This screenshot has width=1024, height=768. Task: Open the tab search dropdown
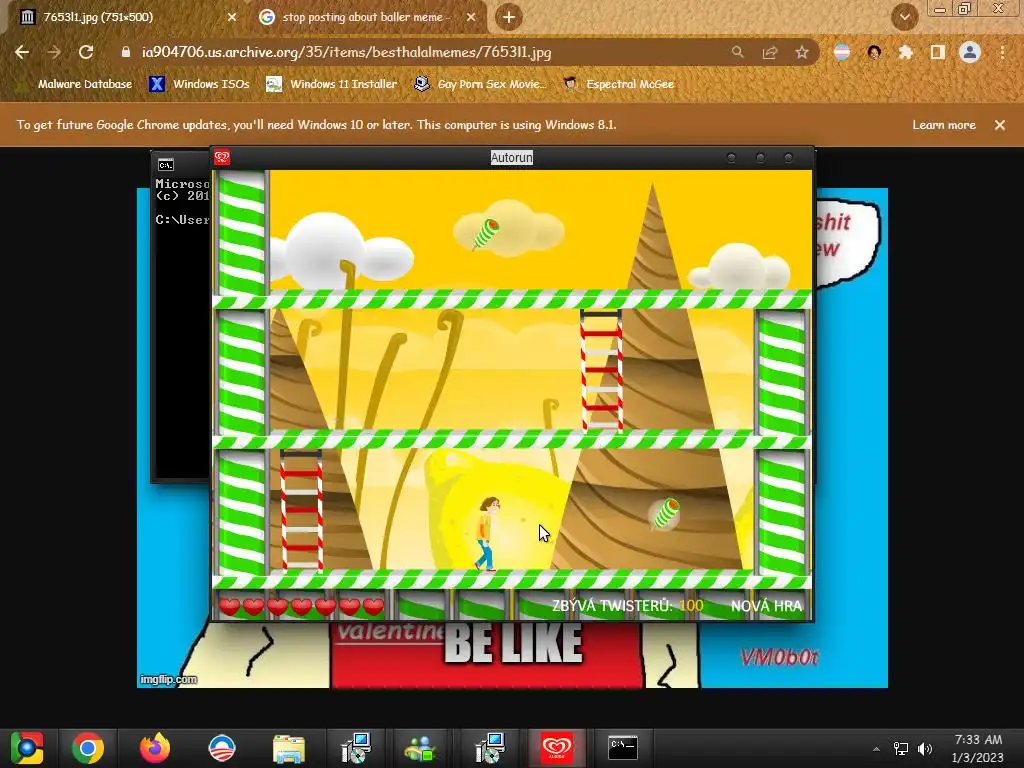click(x=904, y=17)
